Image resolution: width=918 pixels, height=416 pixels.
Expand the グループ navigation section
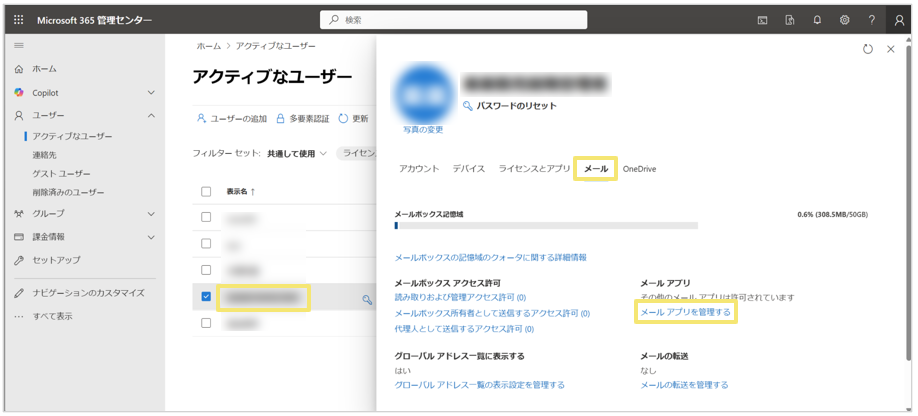pos(151,214)
